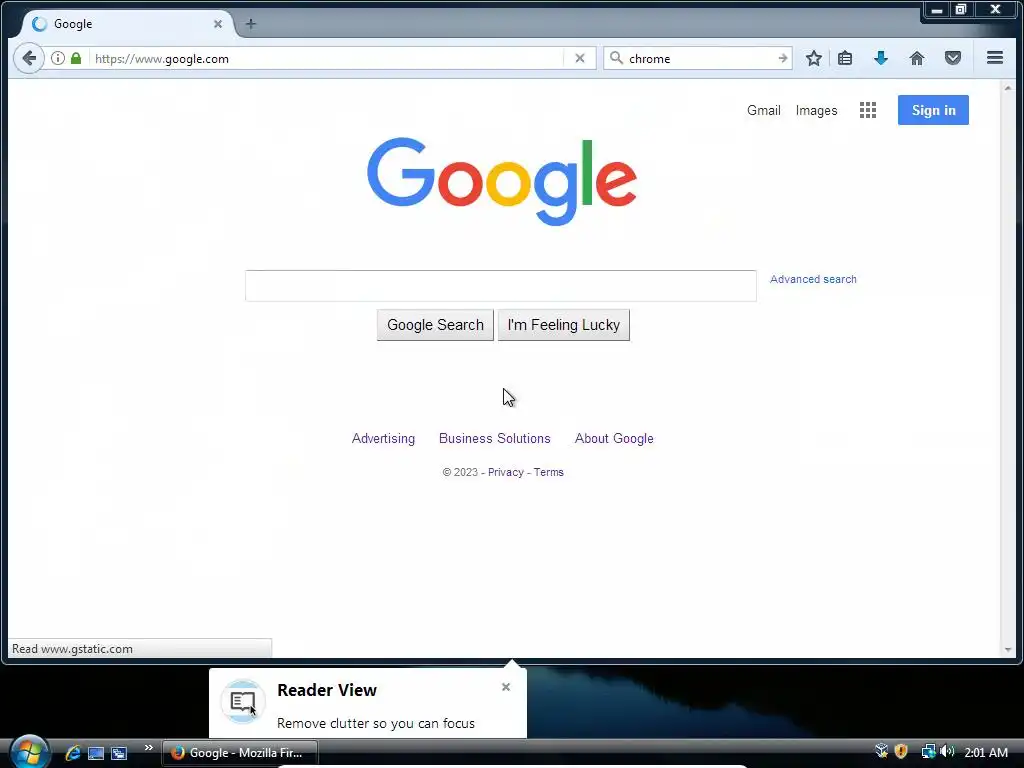
Task: Save page to Pocket icon
Action: [x=953, y=58]
